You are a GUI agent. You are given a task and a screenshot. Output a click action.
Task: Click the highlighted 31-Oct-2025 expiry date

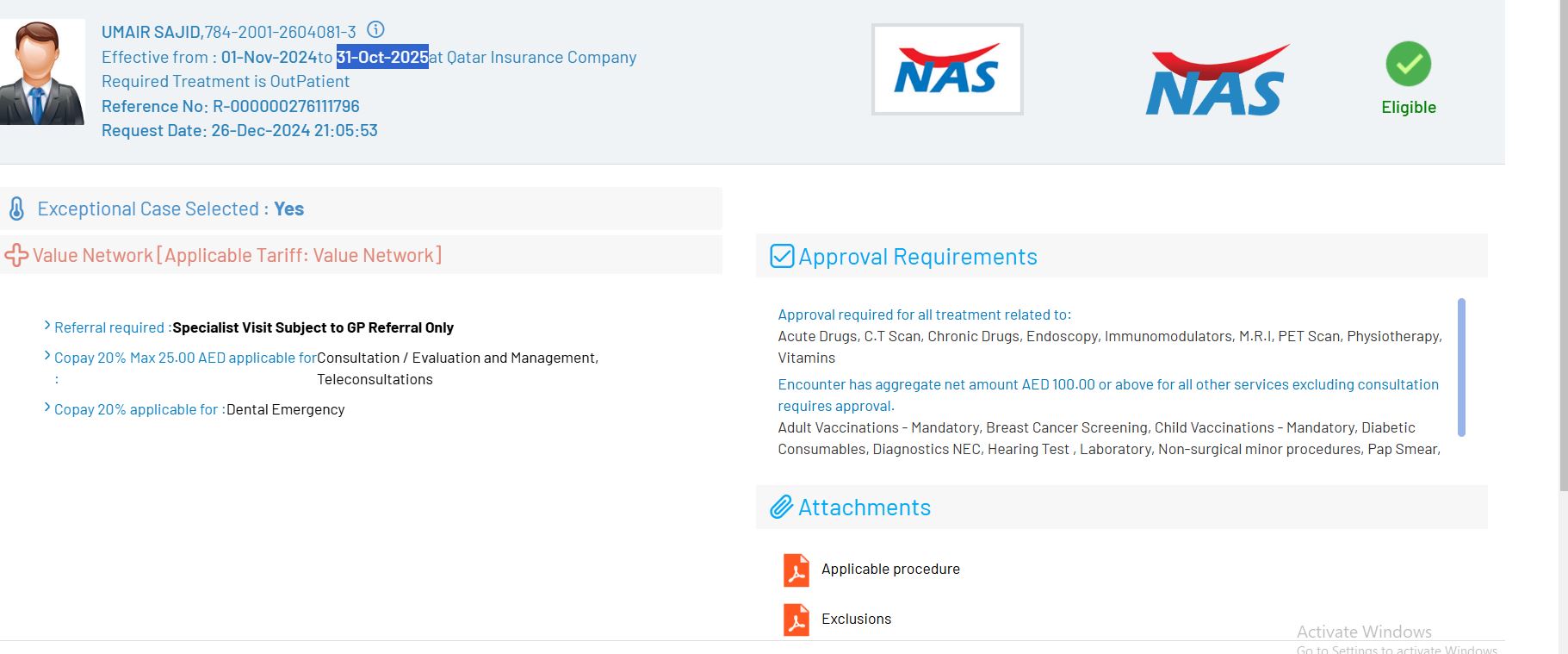[382, 57]
